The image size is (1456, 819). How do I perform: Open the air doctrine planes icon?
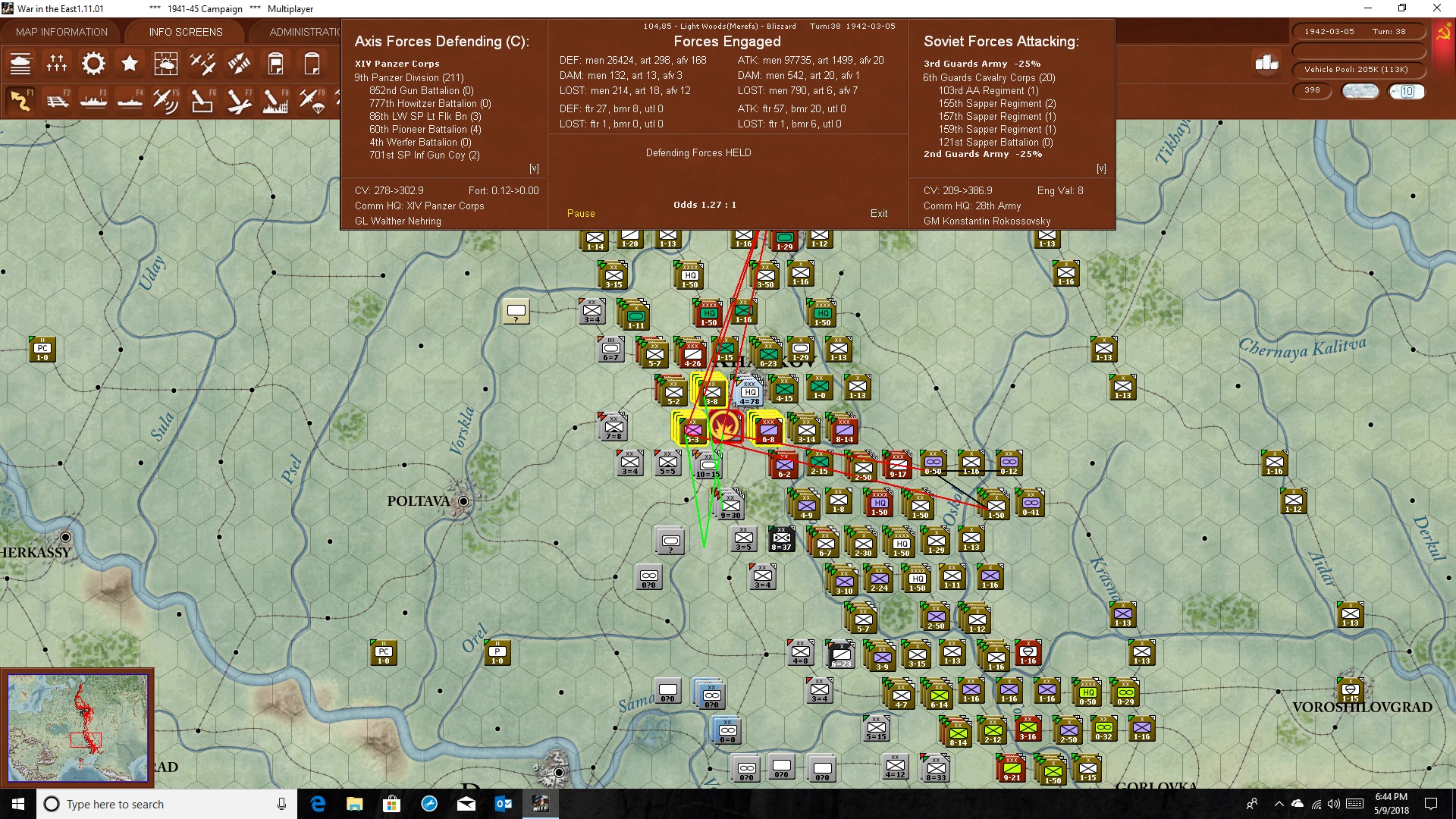pos(202,64)
